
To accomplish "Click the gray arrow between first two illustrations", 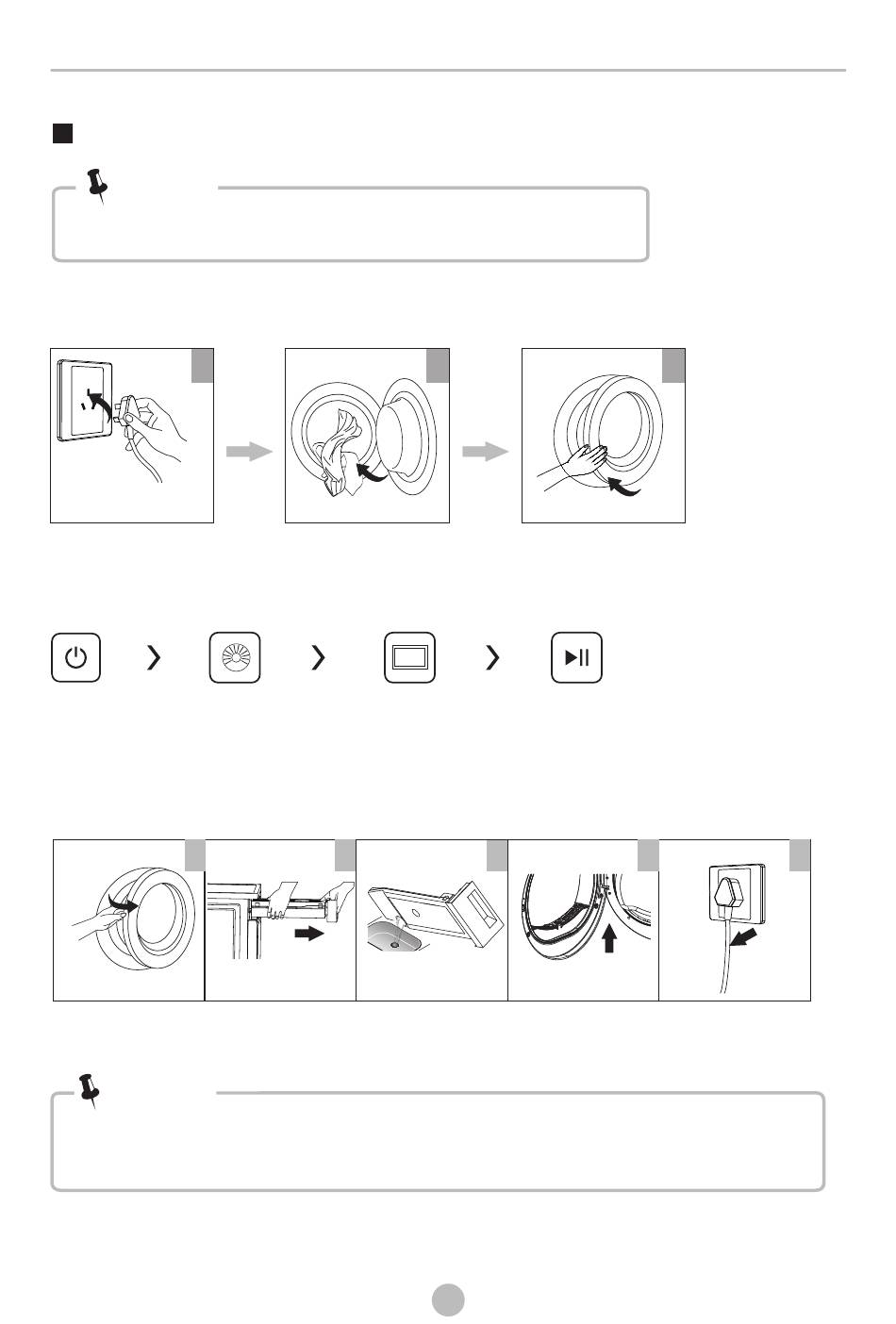I will coord(249,453).
